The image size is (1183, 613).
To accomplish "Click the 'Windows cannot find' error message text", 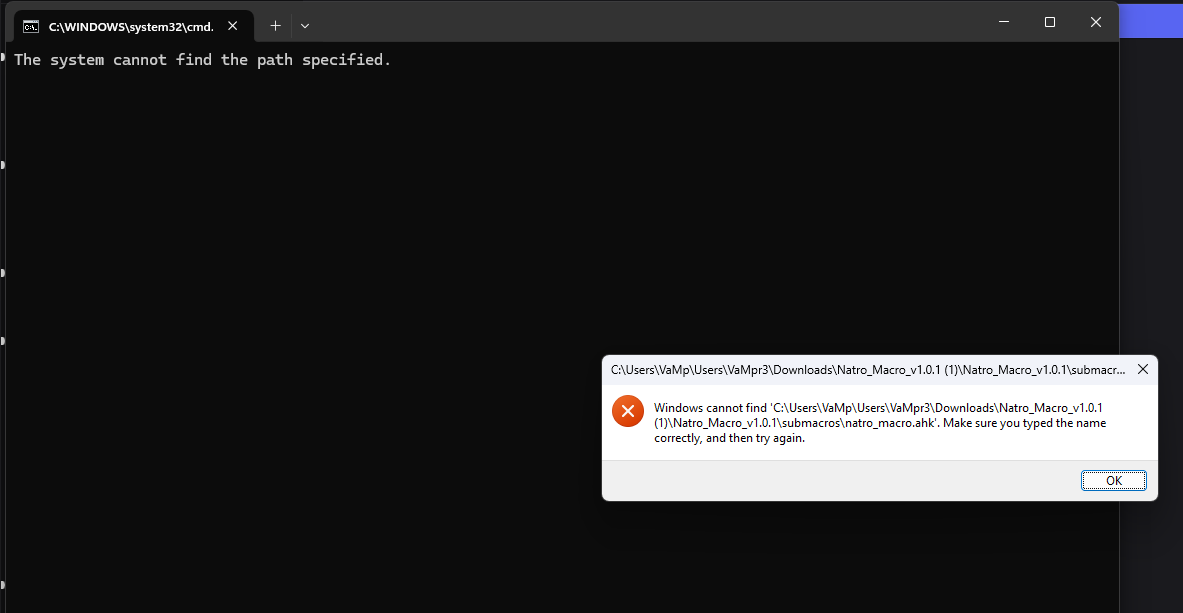I will coord(880,422).
